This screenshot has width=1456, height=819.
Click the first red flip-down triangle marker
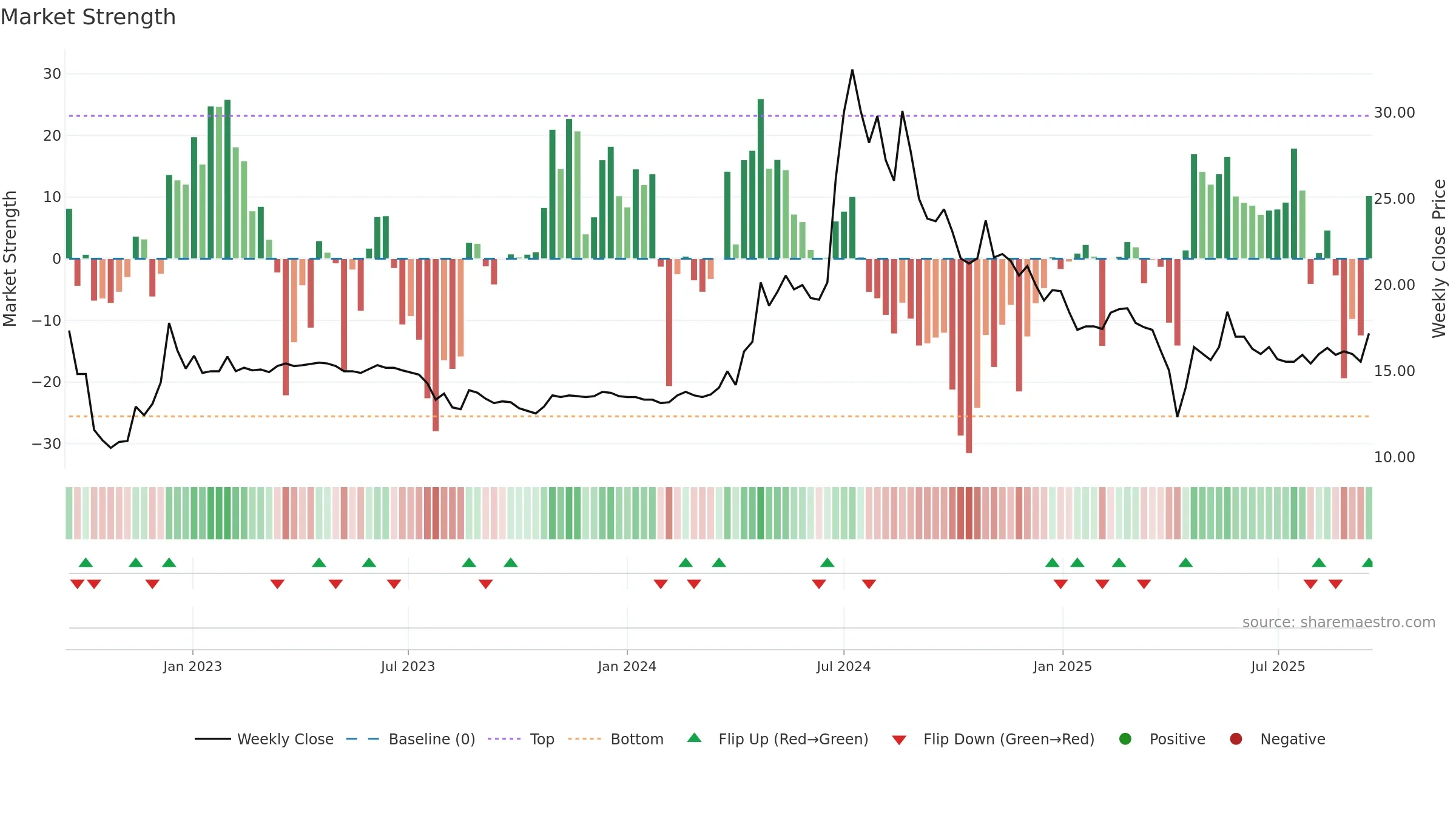click(x=77, y=584)
